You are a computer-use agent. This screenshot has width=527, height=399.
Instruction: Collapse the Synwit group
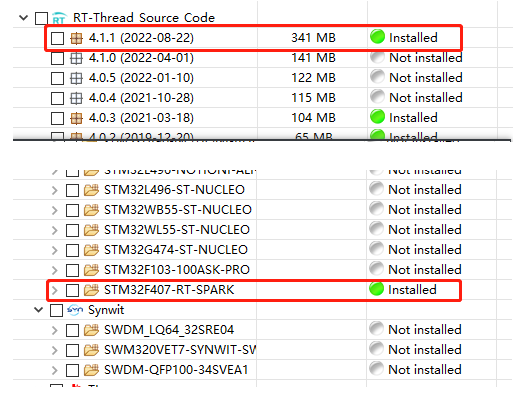tap(39, 310)
